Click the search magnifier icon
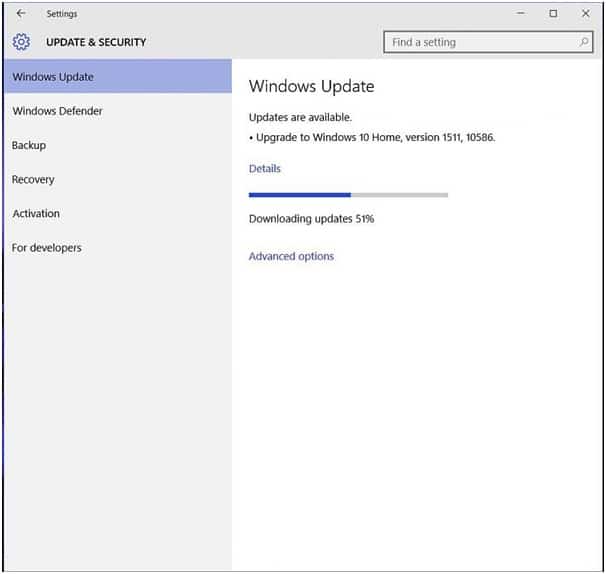606x574 pixels. [x=584, y=42]
